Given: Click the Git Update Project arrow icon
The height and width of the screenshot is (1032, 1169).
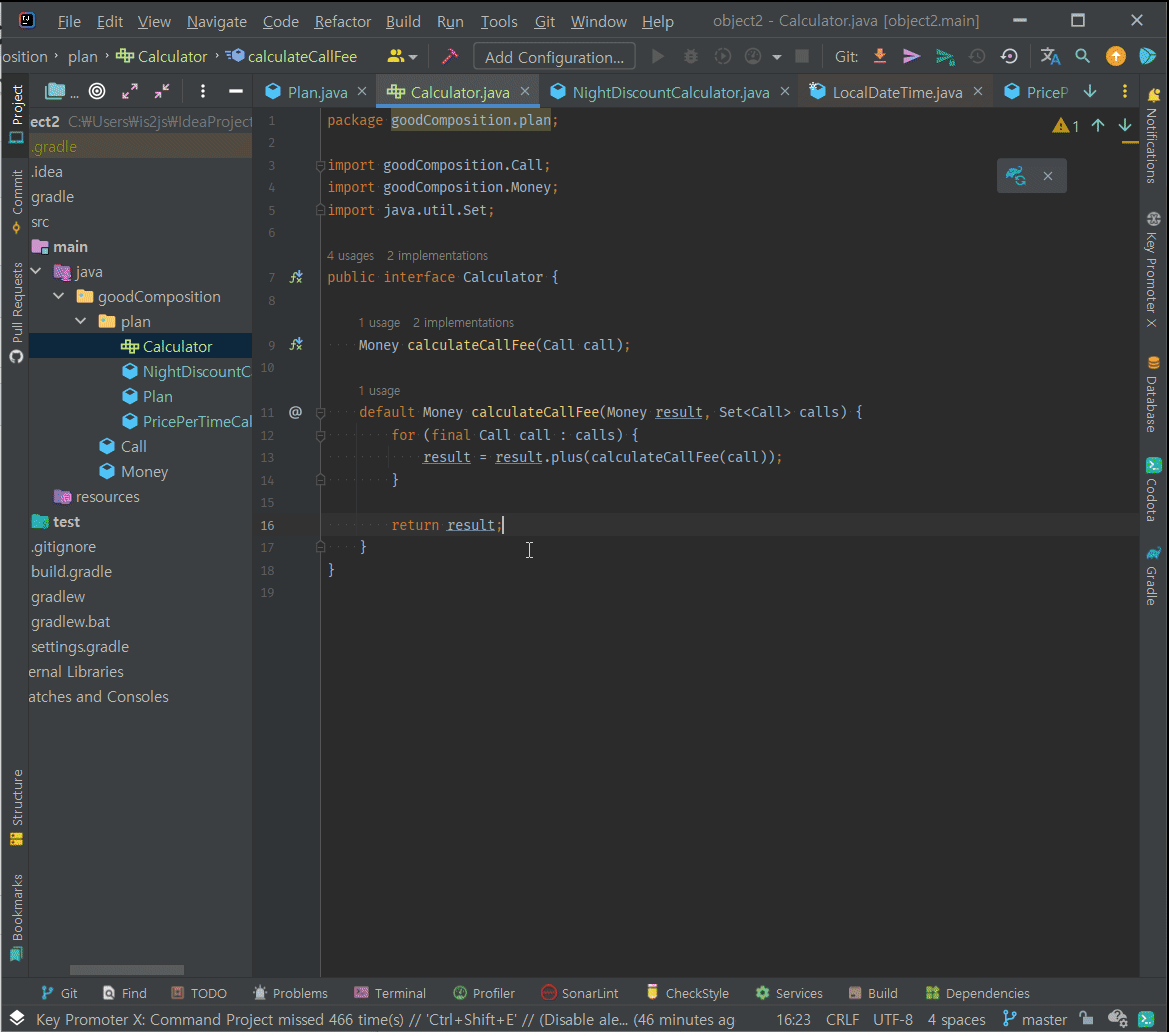Looking at the screenshot, I should [880, 57].
